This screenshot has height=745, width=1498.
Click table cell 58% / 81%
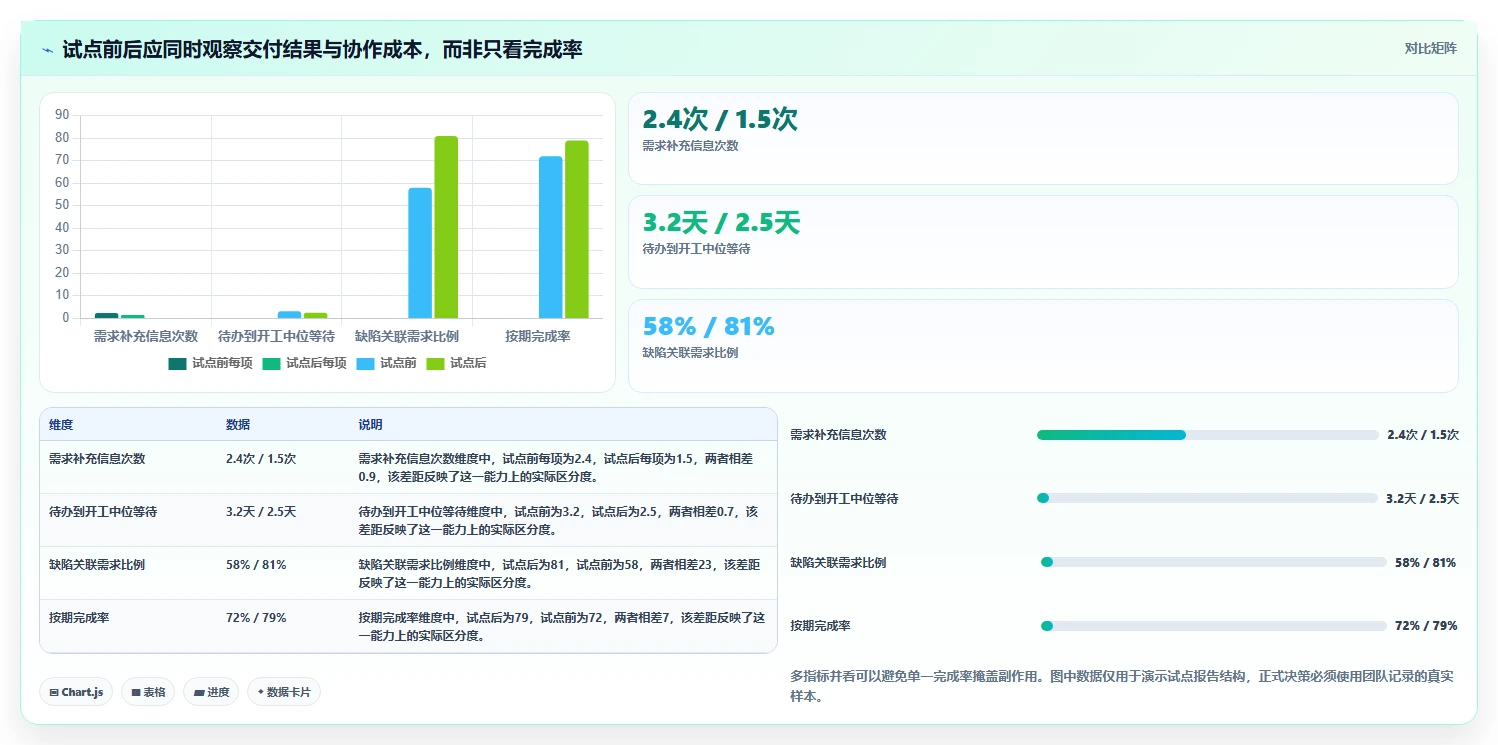[256, 565]
